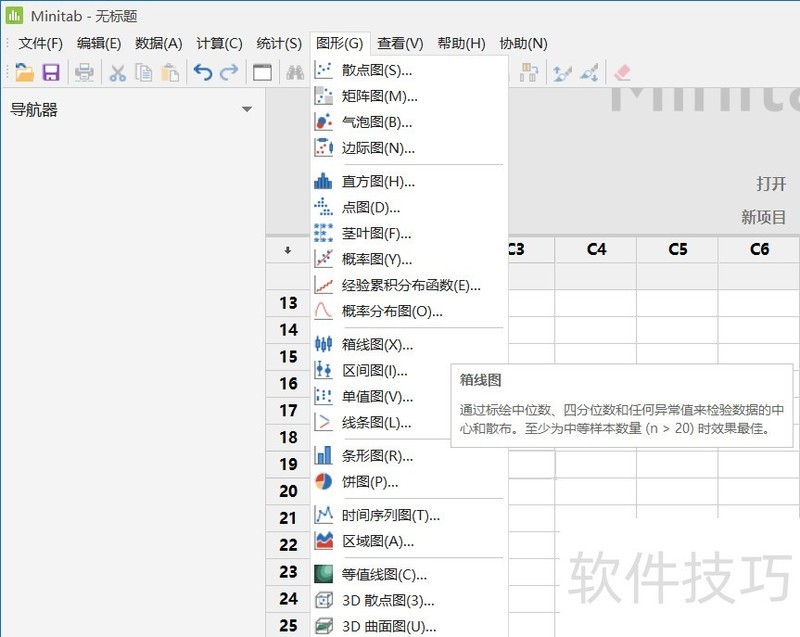Click the Undo arrow icon
The height and width of the screenshot is (637, 800).
203,72
